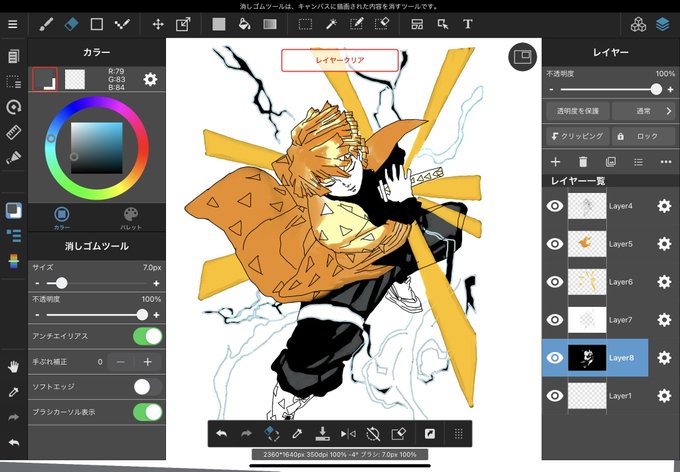Switch to the パレット tab
Screen dimensions: 680x472
131,217
